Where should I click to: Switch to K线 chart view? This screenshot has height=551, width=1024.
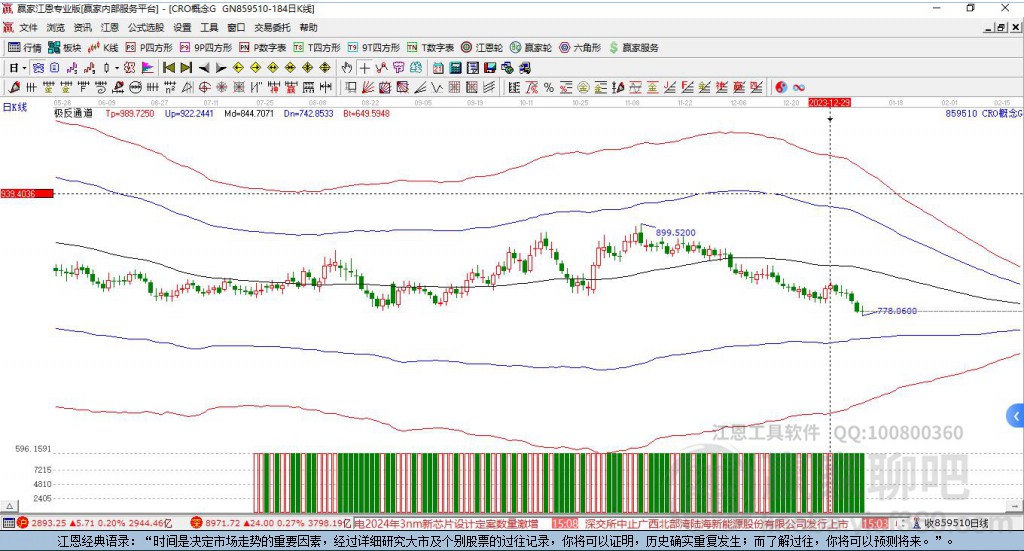point(104,47)
